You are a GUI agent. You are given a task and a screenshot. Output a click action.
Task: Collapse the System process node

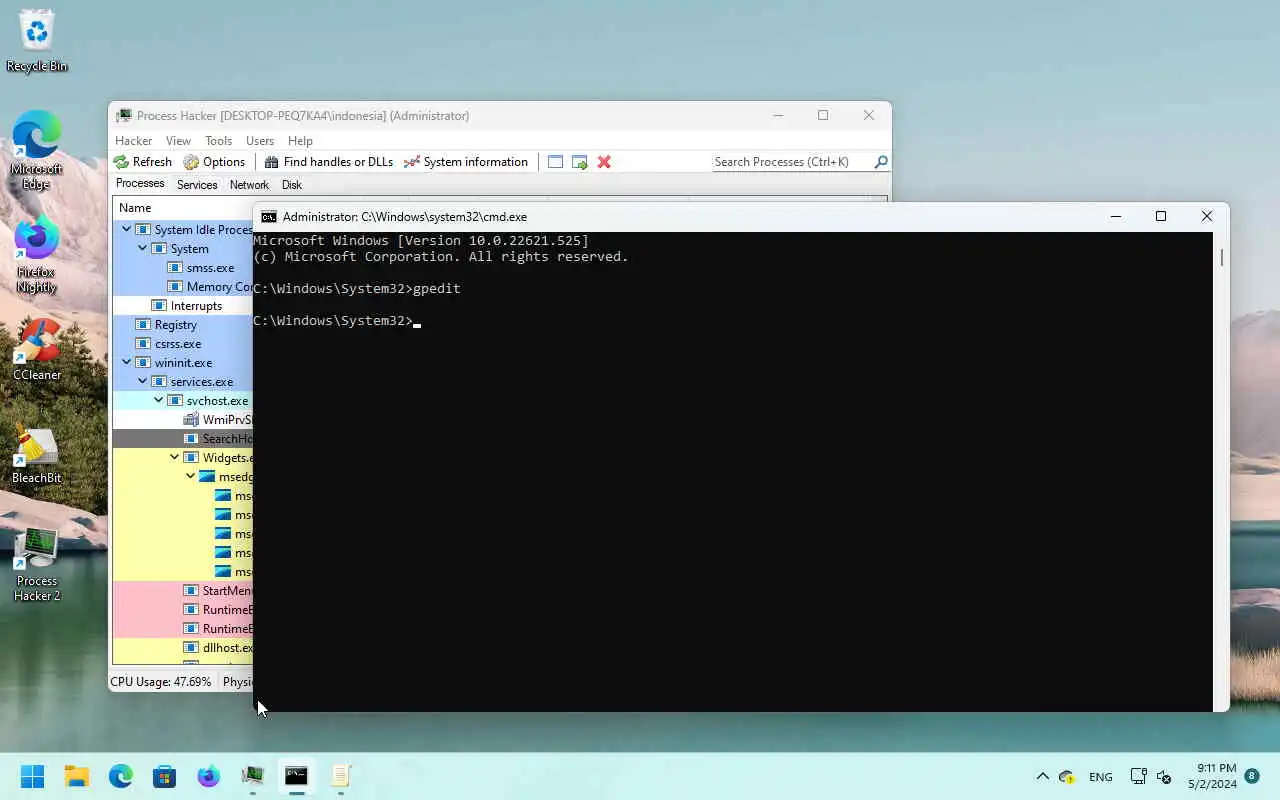click(x=143, y=249)
